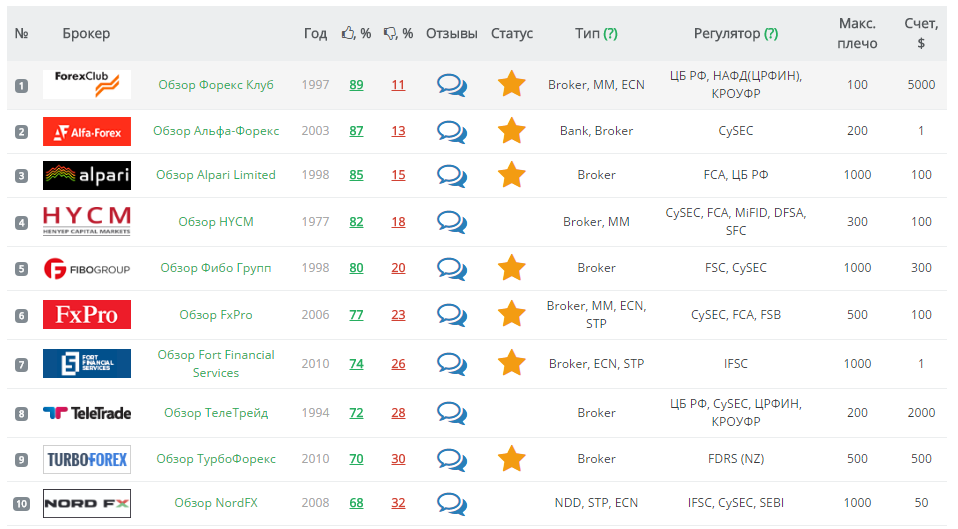958x529 pixels.
Task: Open reviews icon for FxPro row
Action: coord(452,315)
